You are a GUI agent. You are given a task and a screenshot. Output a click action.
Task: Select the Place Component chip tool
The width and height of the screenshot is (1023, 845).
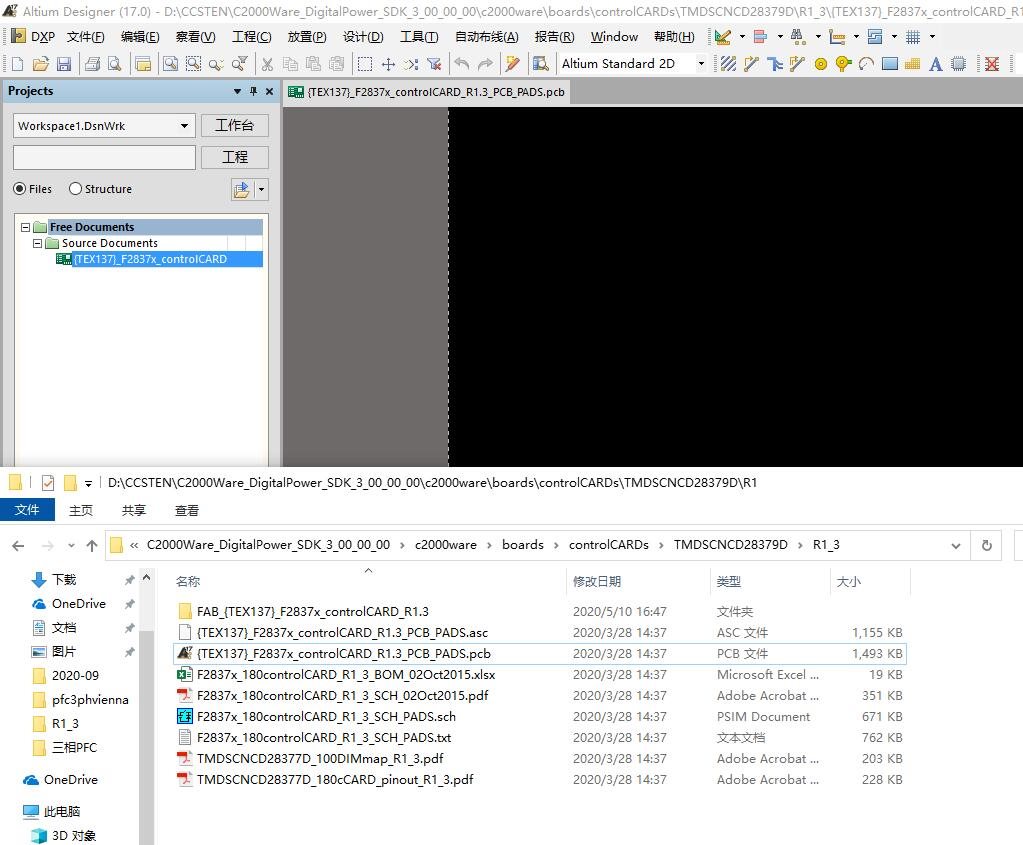[x=958, y=63]
